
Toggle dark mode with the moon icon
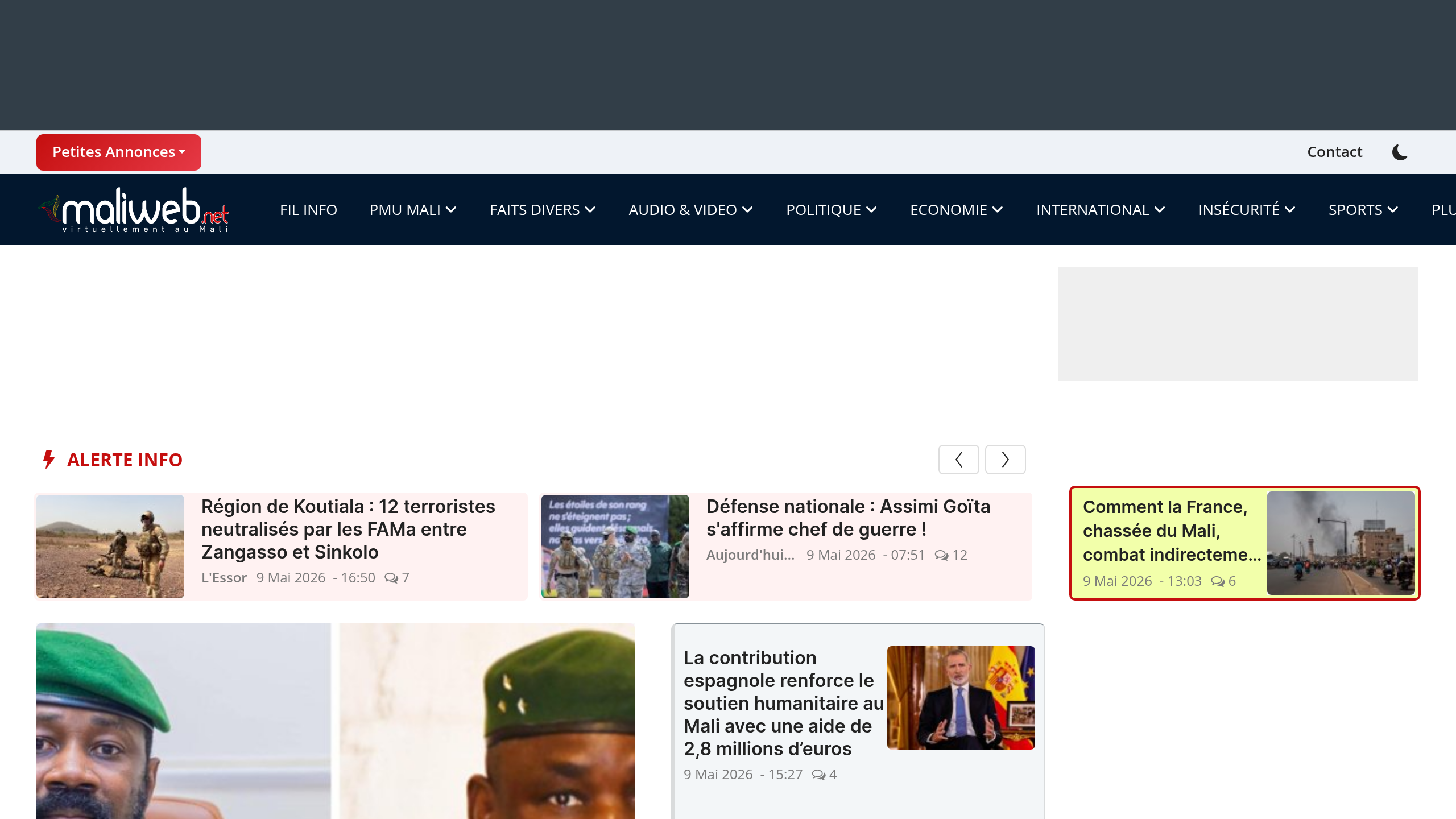pos(1400,152)
